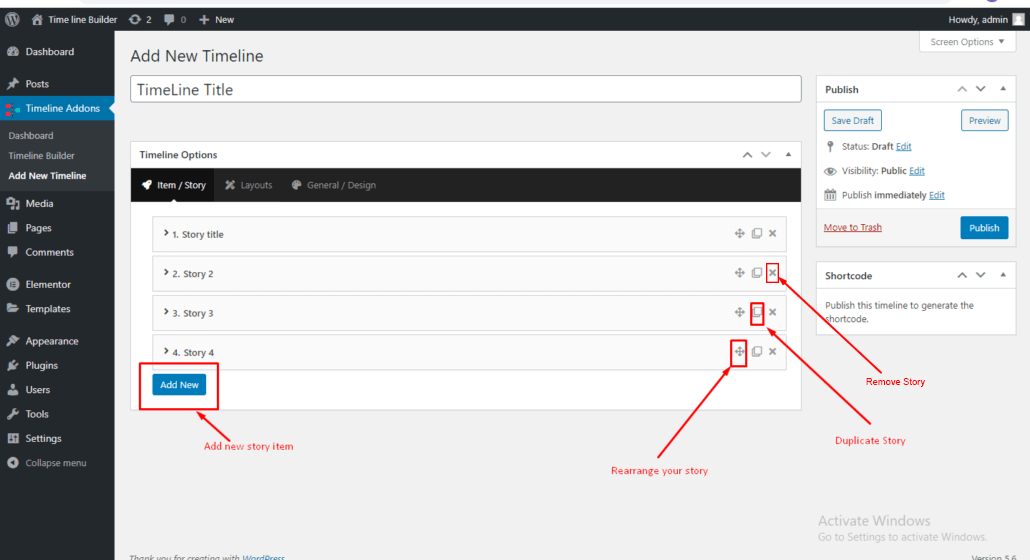
Task: Click the blue Publish button
Action: (x=984, y=228)
